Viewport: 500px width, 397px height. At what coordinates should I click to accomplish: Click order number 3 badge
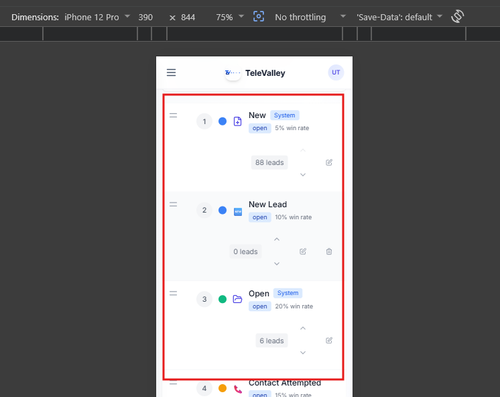tap(204, 299)
